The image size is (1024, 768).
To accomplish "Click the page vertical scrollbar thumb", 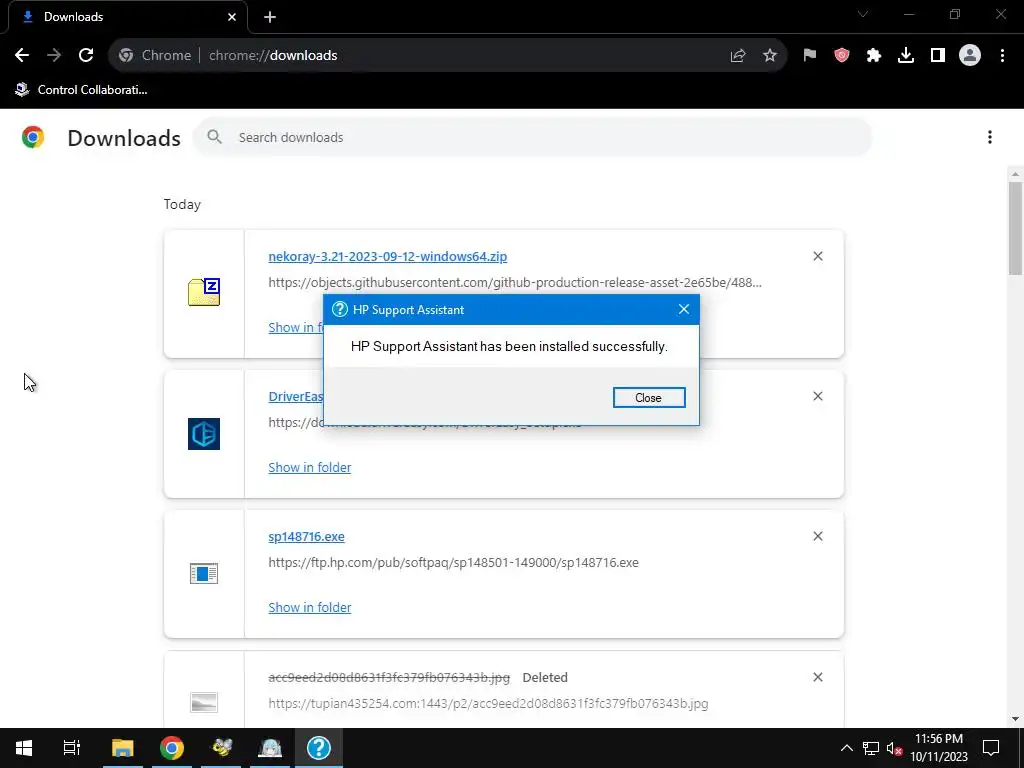I will [1015, 229].
